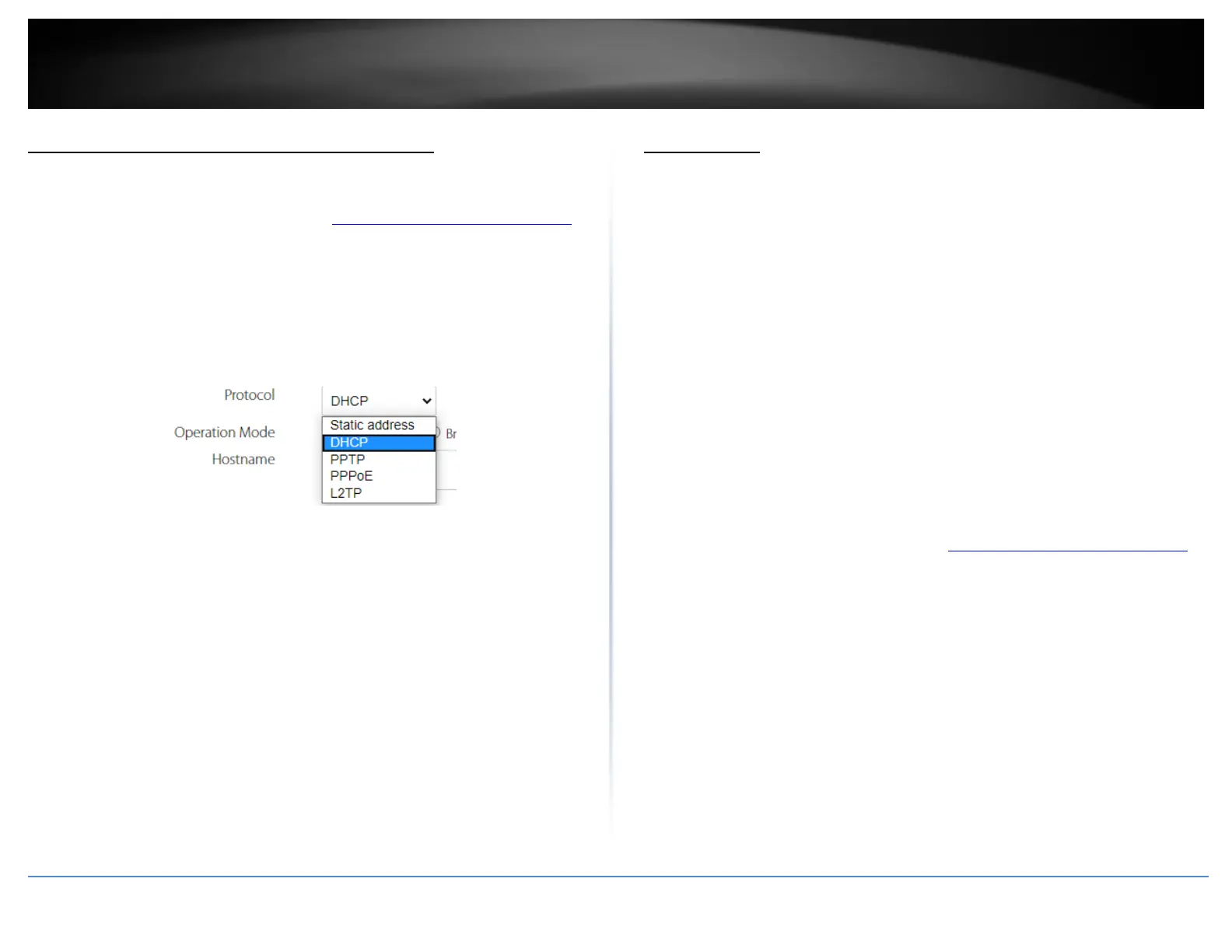1232x952 pixels.
Task: Focus the Hostname input field
Action: 446,471
